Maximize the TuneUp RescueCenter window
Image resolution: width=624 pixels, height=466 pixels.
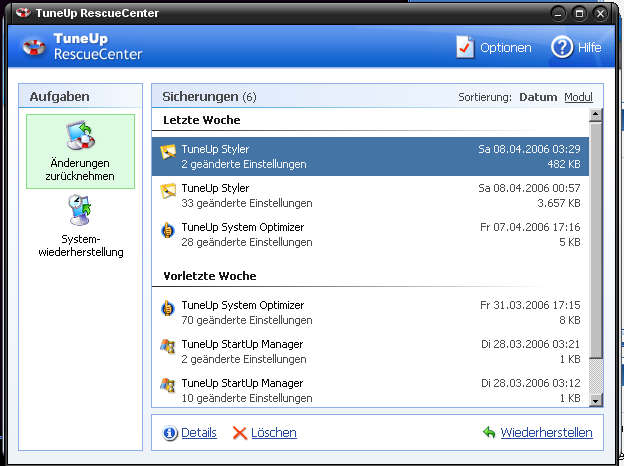579,14
